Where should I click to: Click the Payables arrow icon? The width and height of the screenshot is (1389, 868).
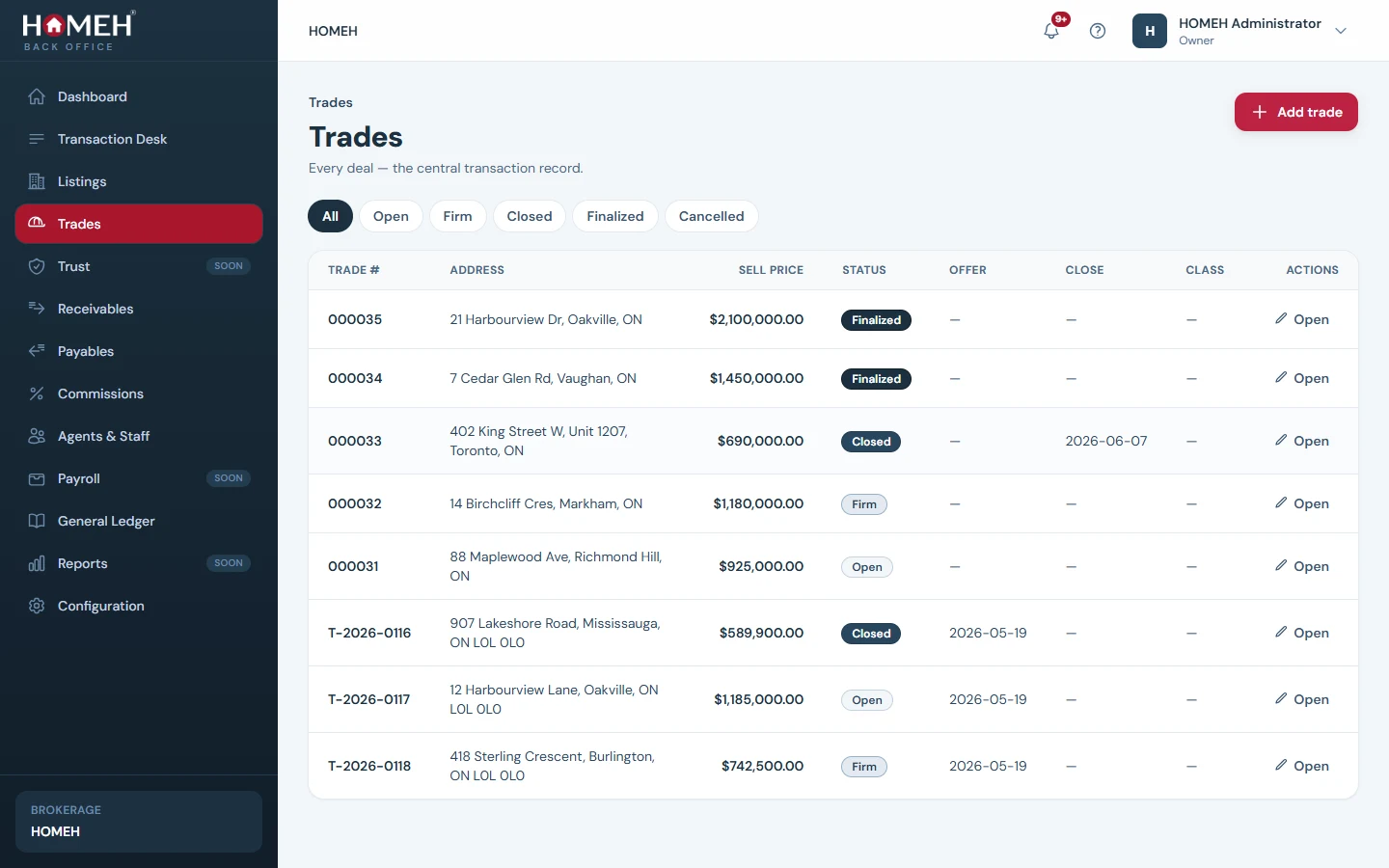coord(37,351)
